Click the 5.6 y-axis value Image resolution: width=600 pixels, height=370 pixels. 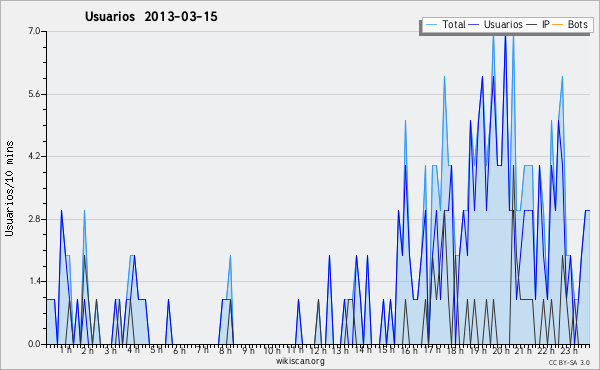pos(34,94)
